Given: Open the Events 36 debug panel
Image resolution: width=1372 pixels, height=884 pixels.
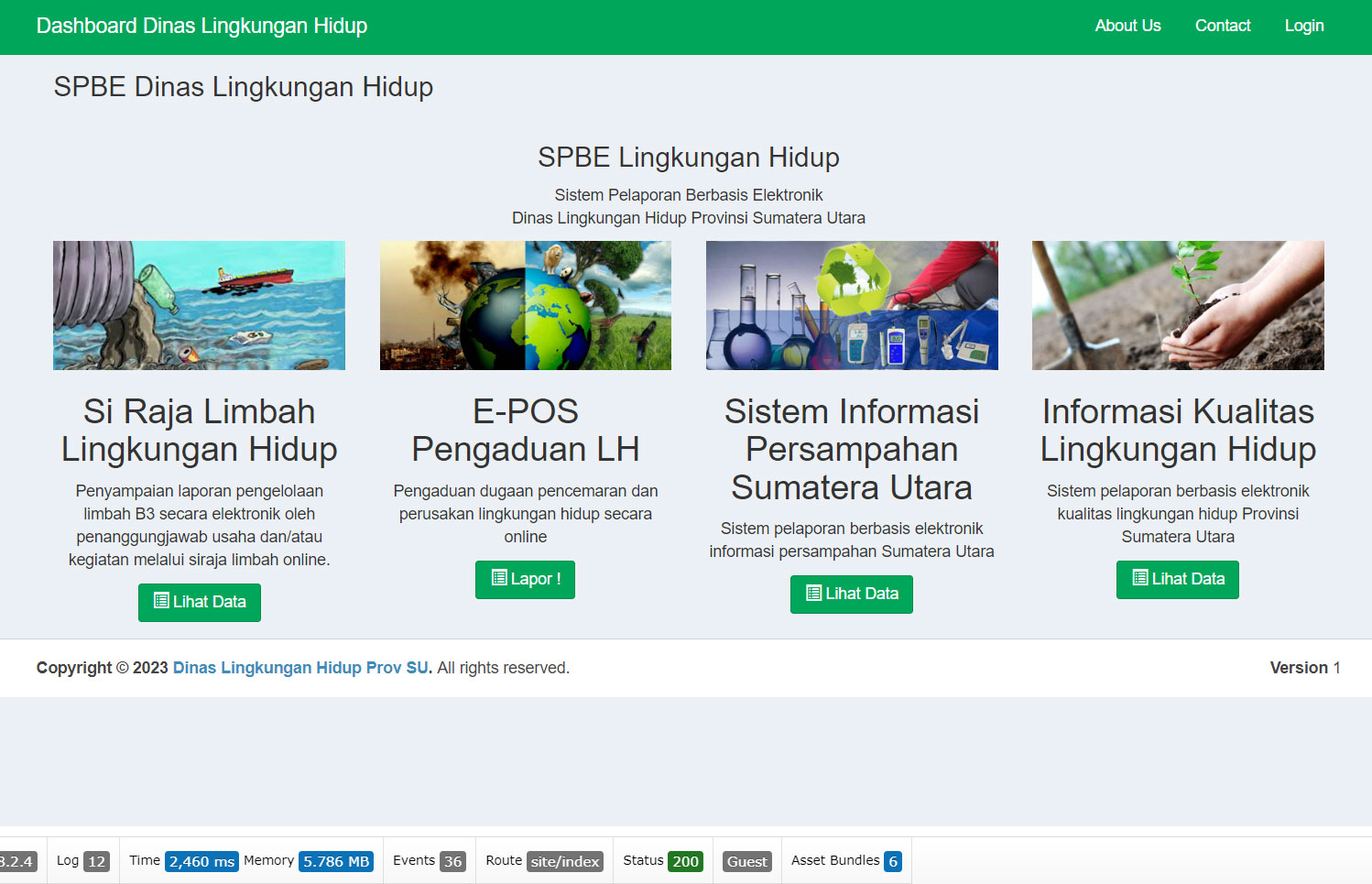Looking at the screenshot, I should (x=429, y=861).
